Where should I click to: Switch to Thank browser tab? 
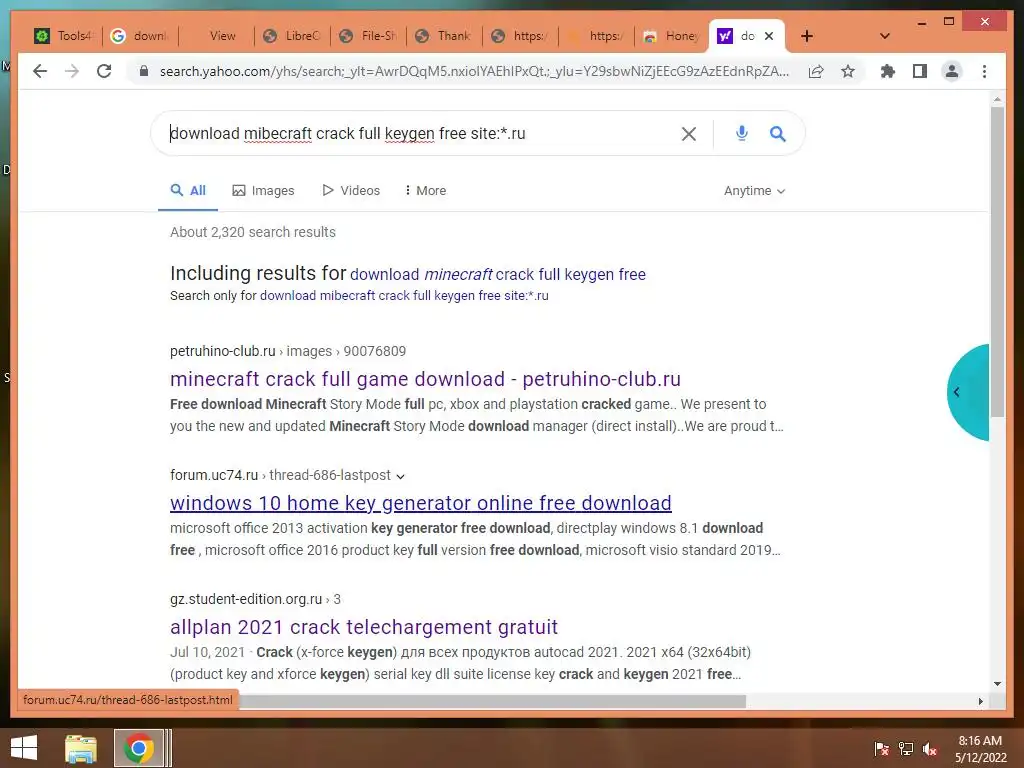click(443, 36)
